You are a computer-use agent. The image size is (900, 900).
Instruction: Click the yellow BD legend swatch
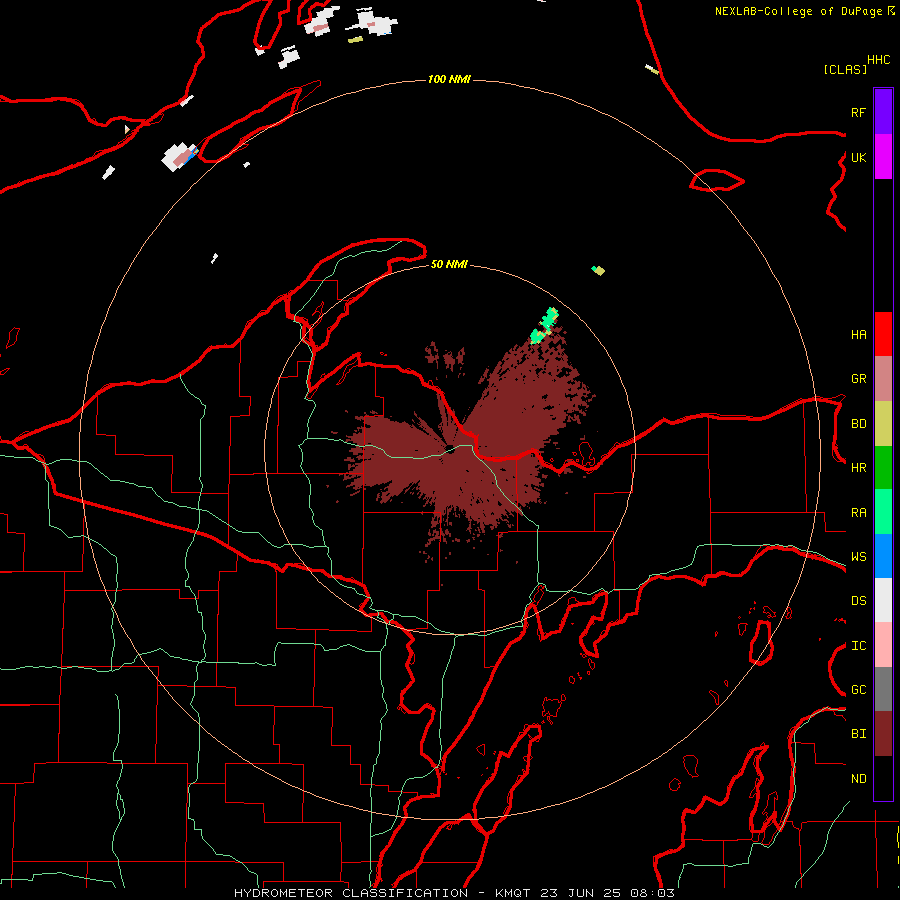click(x=883, y=424)
